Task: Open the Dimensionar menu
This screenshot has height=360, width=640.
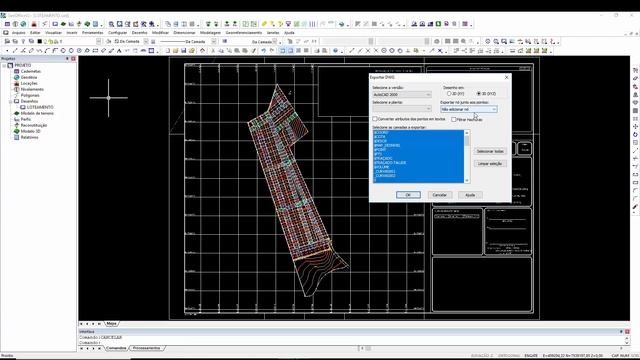Action: (184, 33)
